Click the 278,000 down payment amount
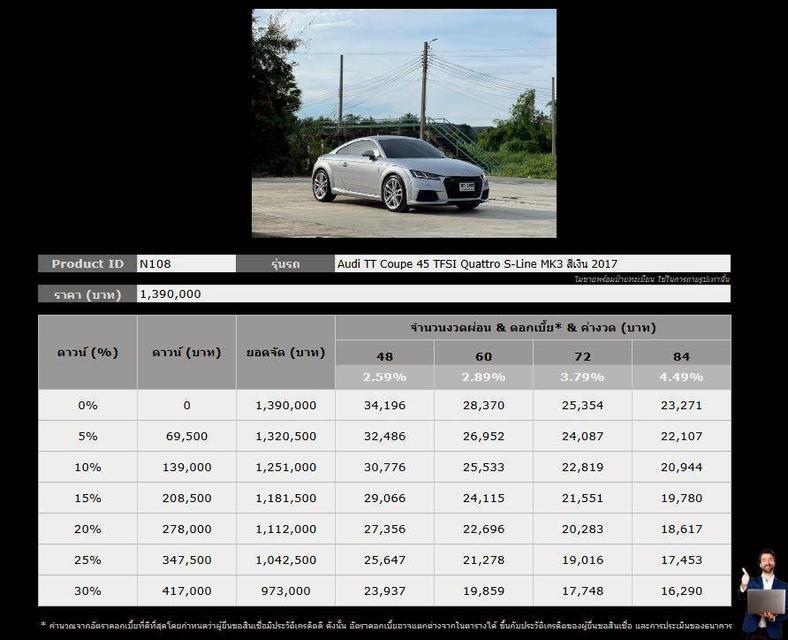This screenshot has width=788, height=640. coord(186,529)
